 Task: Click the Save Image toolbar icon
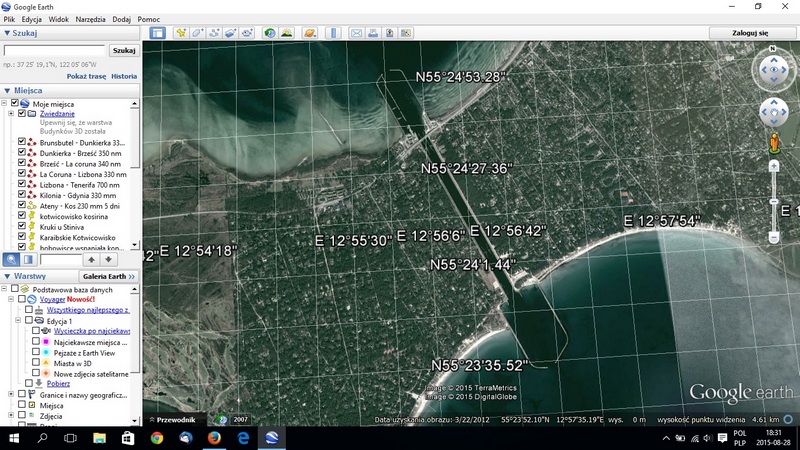[389, 33]
